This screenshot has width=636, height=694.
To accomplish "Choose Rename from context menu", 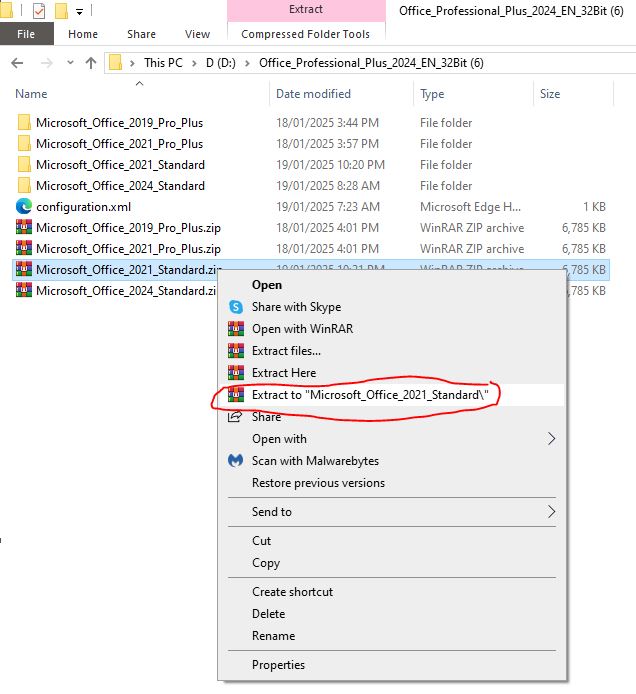I will coord(392,636).
